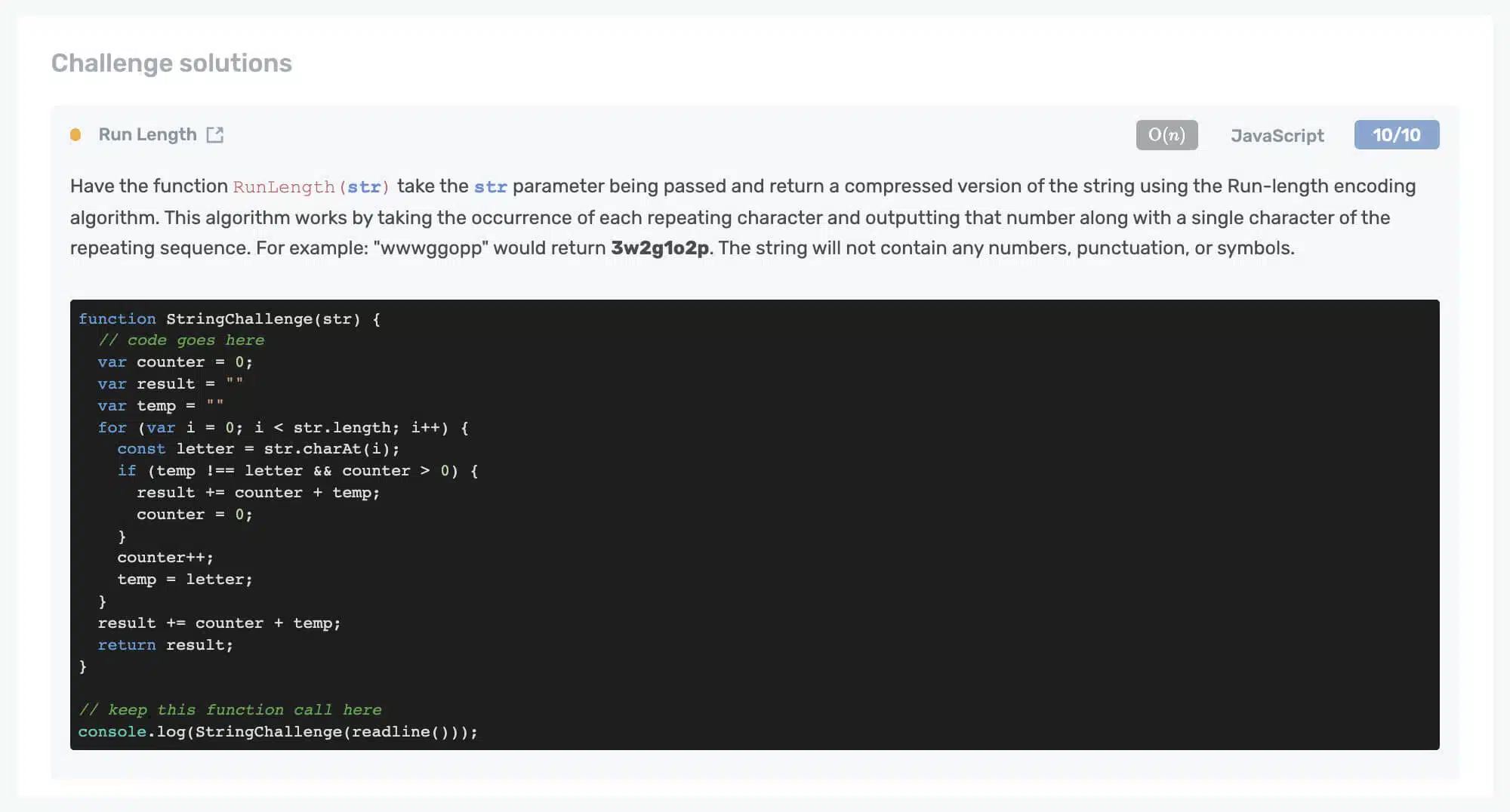Click the external link icon beside Run Length
Viewport: 1510px width, 812px height.
tap(215, 135)
